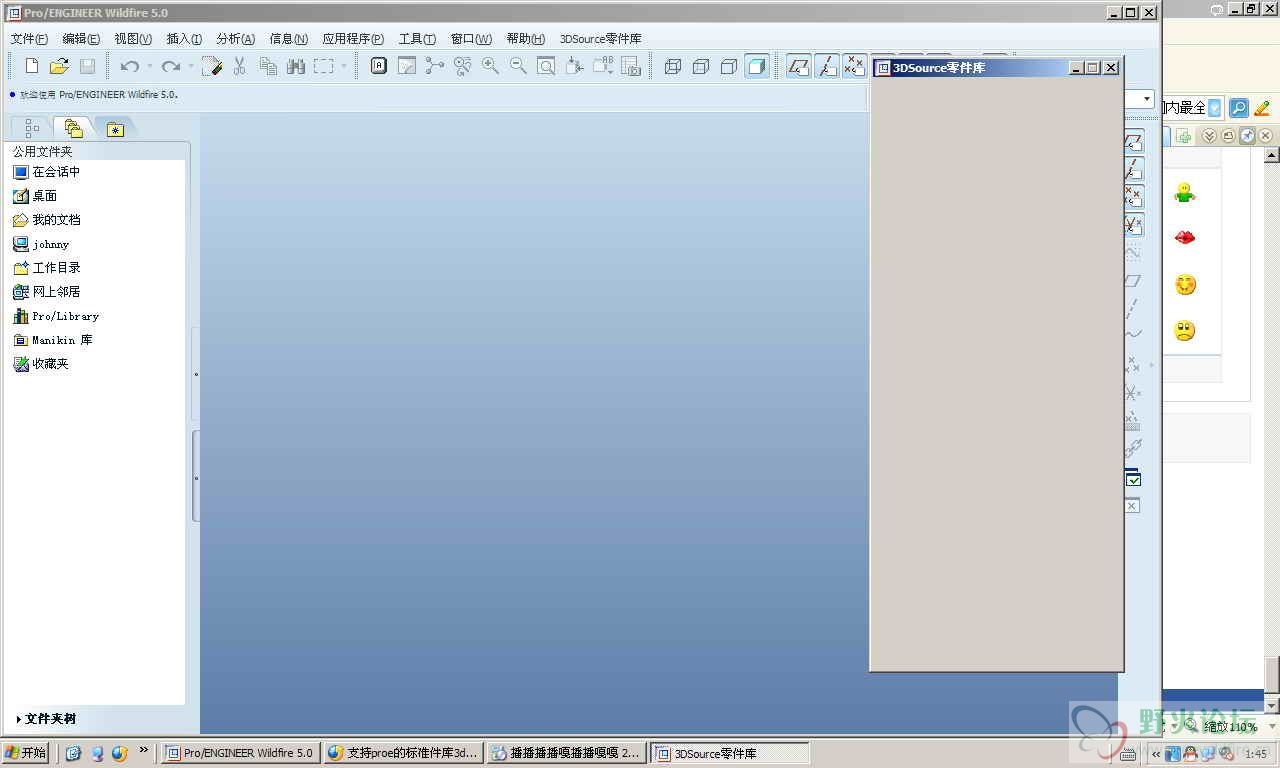Select 工作目录 working directory
1280x768 pixels.
pyautogui.click(x=47, y=268)
